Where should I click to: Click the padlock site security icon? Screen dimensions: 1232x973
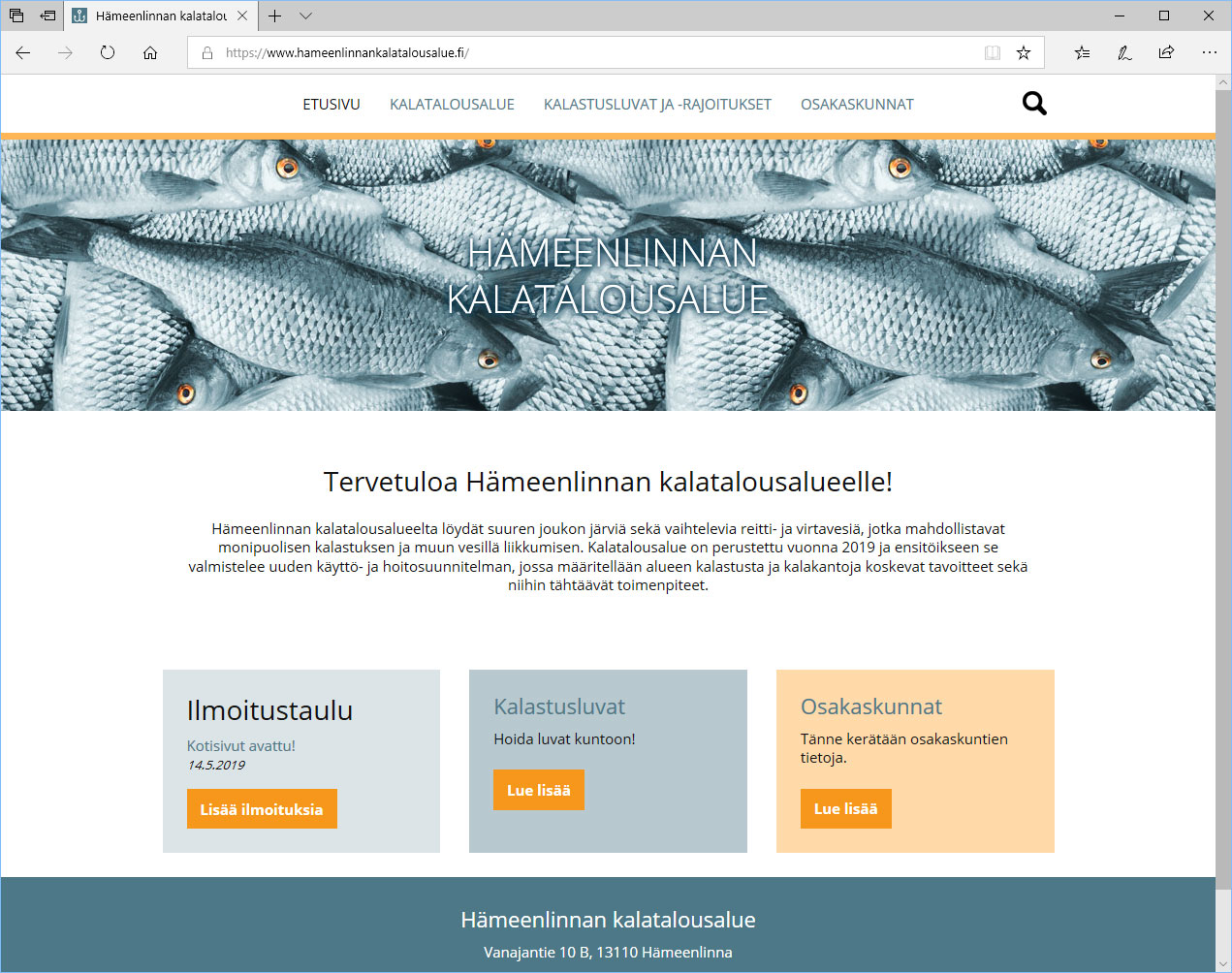tap(206, 53)
